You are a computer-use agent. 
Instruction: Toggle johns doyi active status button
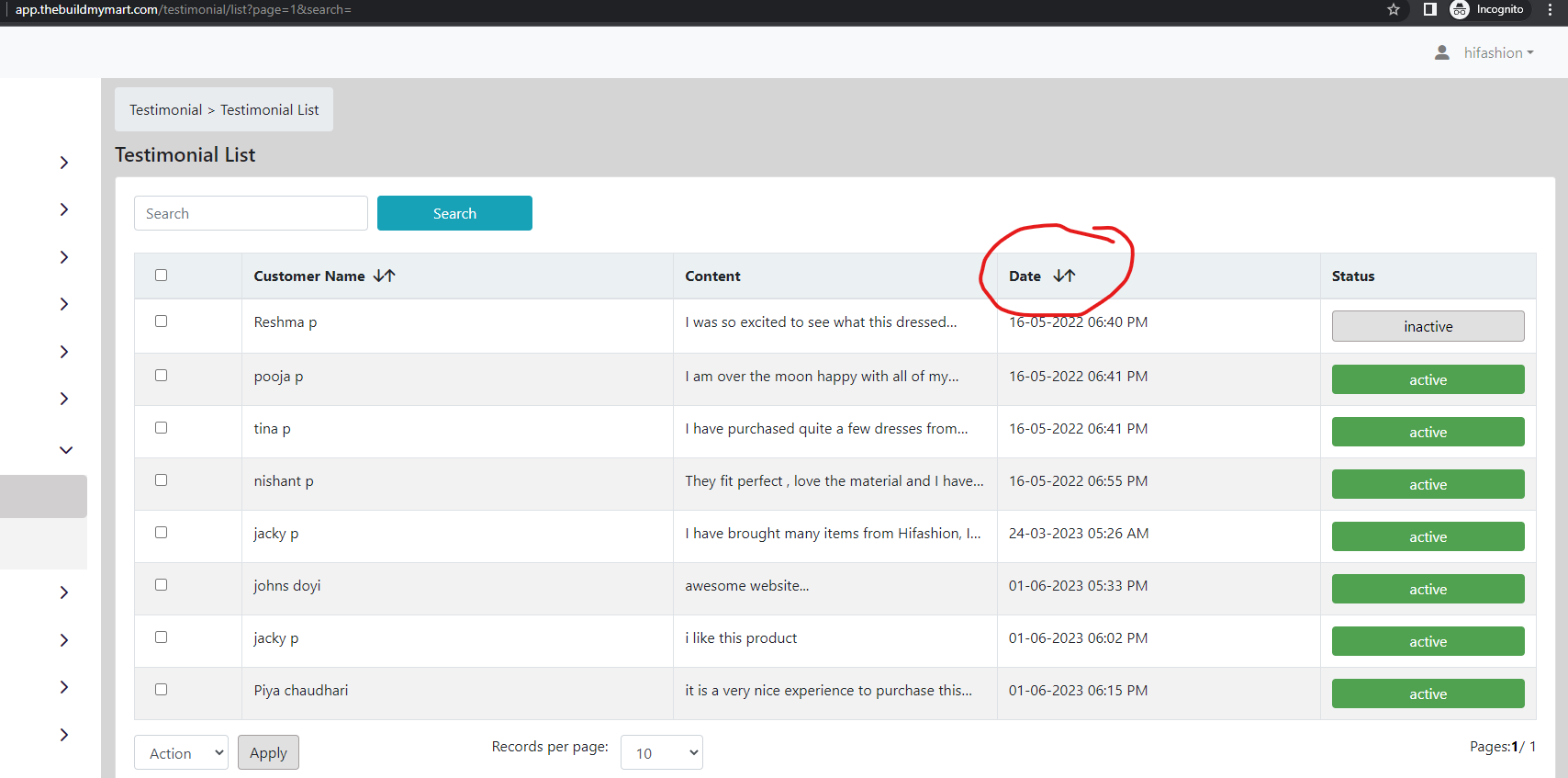click(x=1428, y=589)
